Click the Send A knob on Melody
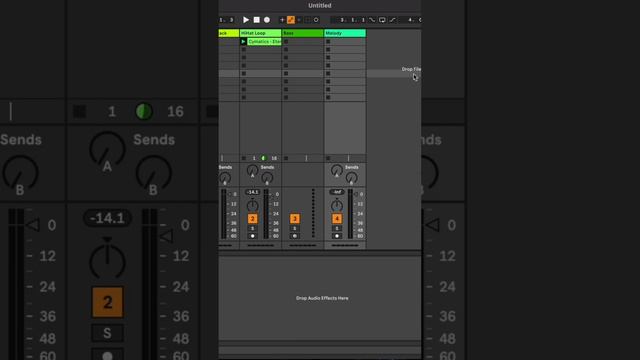Image resolution: width=640 pixels, height=360 pixels. pyautogui.click(x=337, y=170)
